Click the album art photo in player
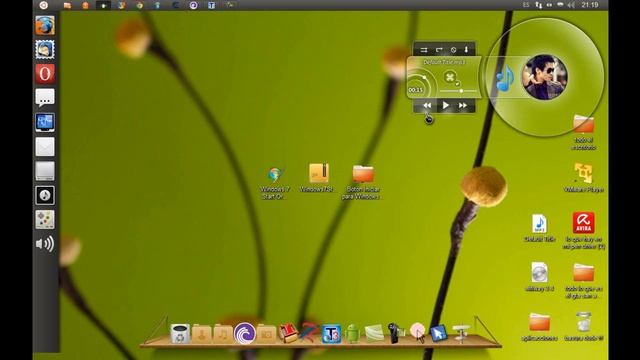The width and height of the screenshot is (640, 360). coord(544,77)
